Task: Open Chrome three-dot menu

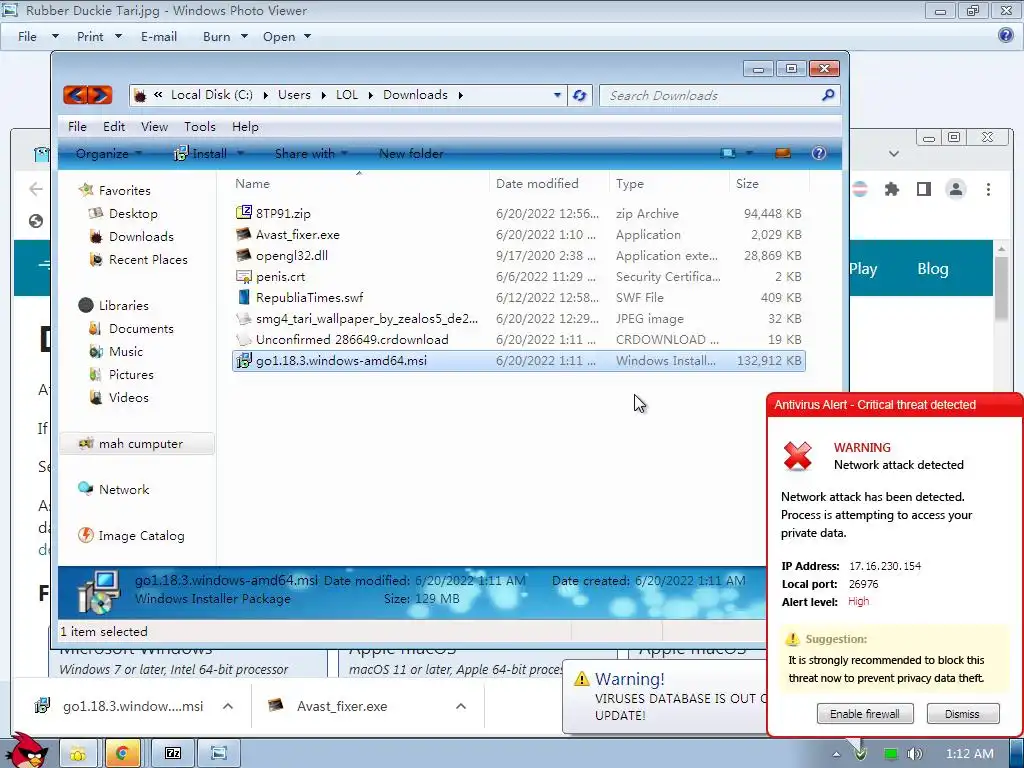Action: [988, 189]
